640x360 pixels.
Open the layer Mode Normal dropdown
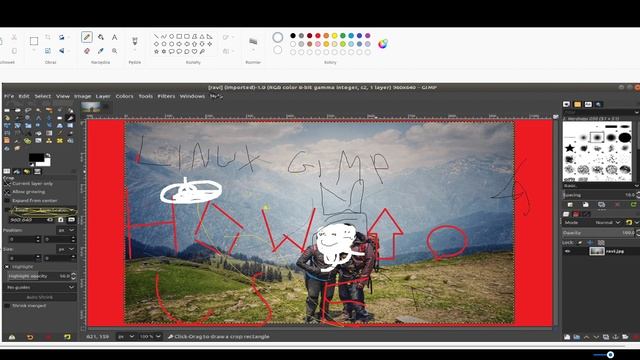pyautogui.click(x=607, y=222)
